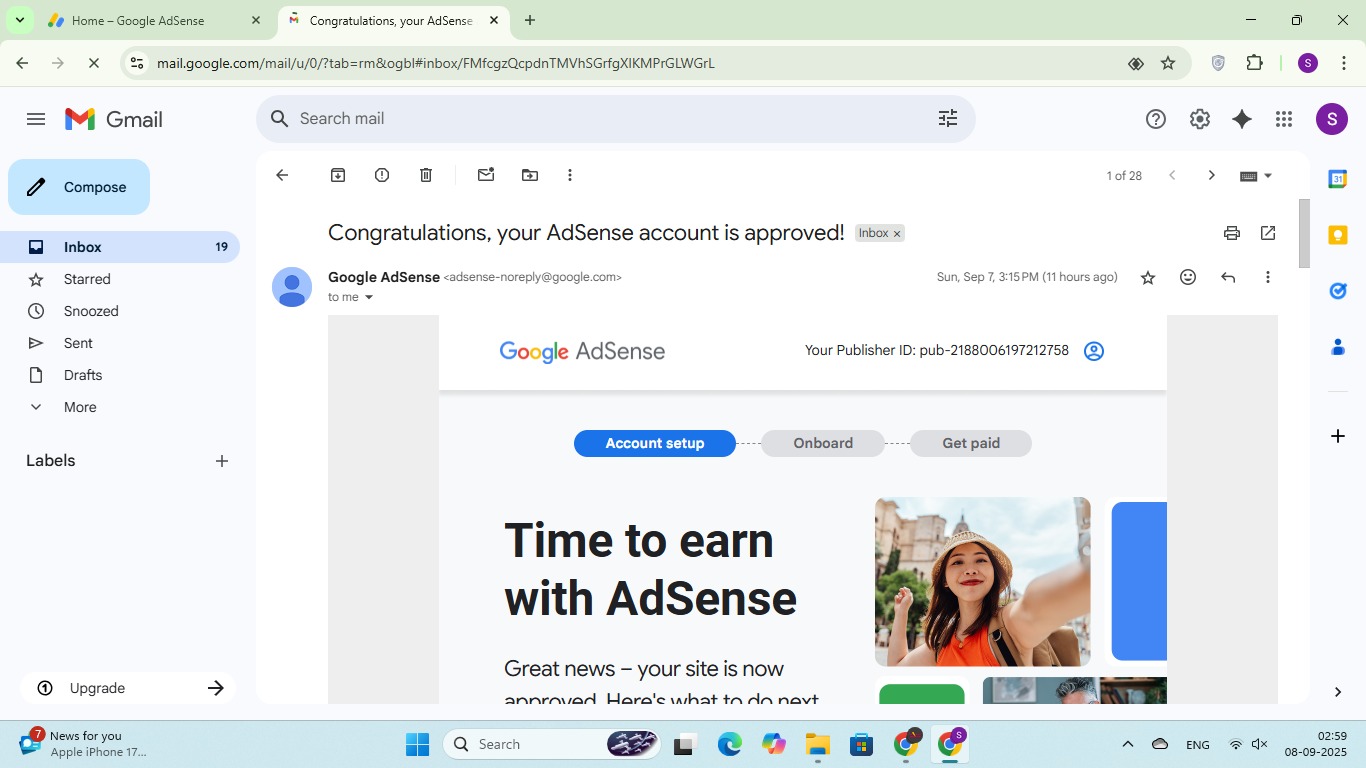Delete the email with the trash icon
This screenshot has height=768, width=1366.
click(426, 175)
